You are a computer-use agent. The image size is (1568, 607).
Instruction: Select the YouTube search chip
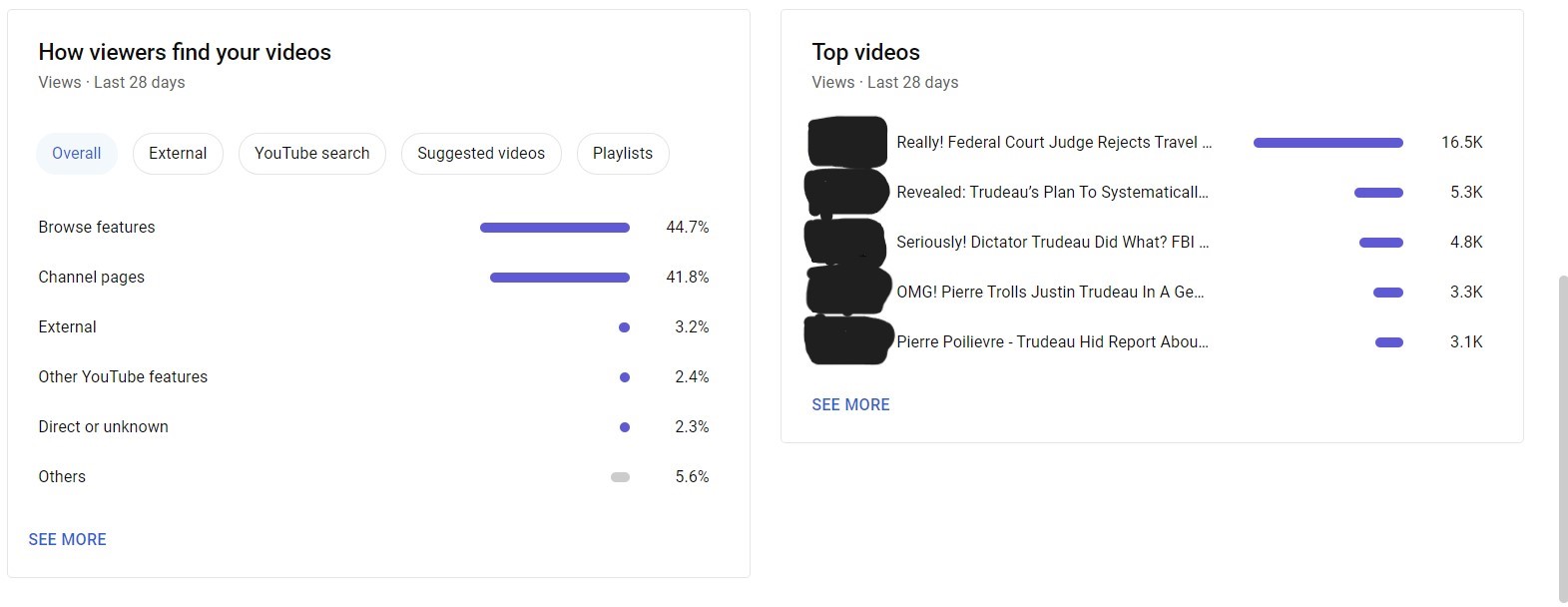pos(312,154)
